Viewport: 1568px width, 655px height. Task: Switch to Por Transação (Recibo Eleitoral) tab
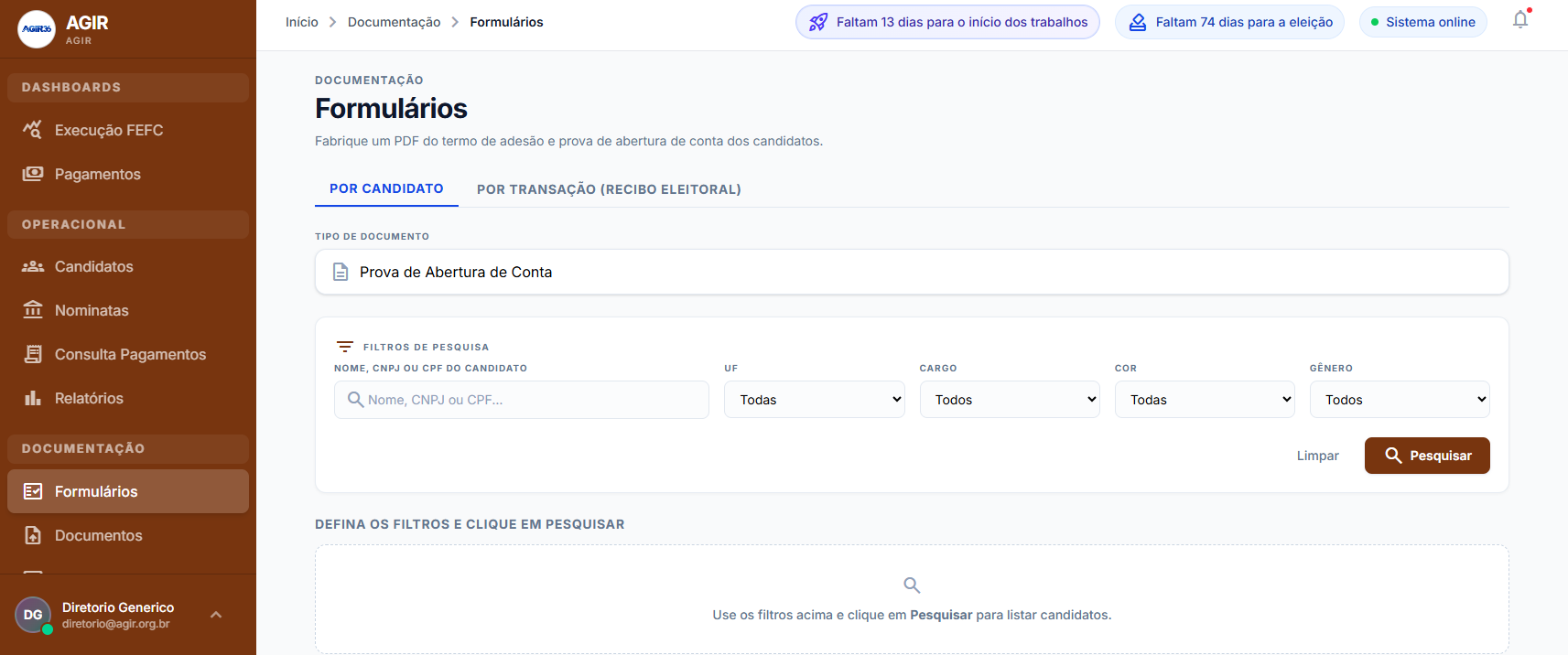coord(609,189)
